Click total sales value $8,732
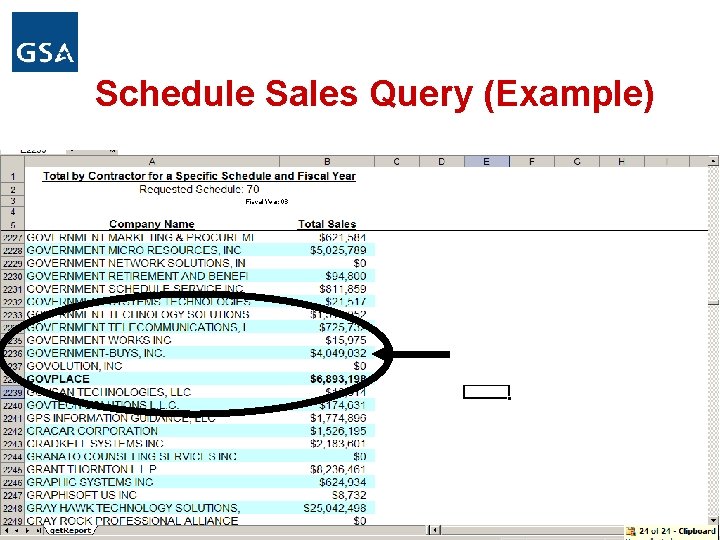Image resolution: width=720 pixels, height=540 pixels. pos(349,495)
